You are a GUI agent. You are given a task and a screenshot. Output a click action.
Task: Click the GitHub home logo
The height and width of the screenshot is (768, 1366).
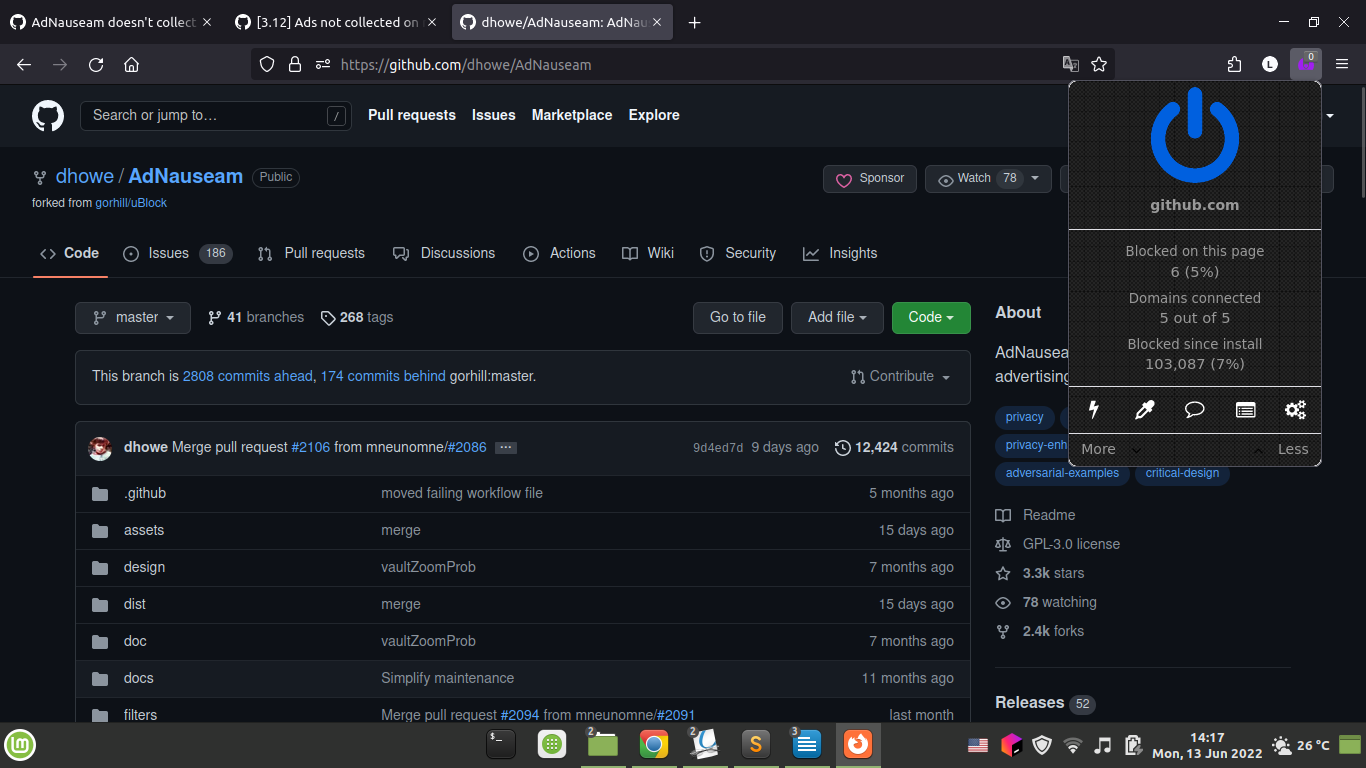(47, 115)
